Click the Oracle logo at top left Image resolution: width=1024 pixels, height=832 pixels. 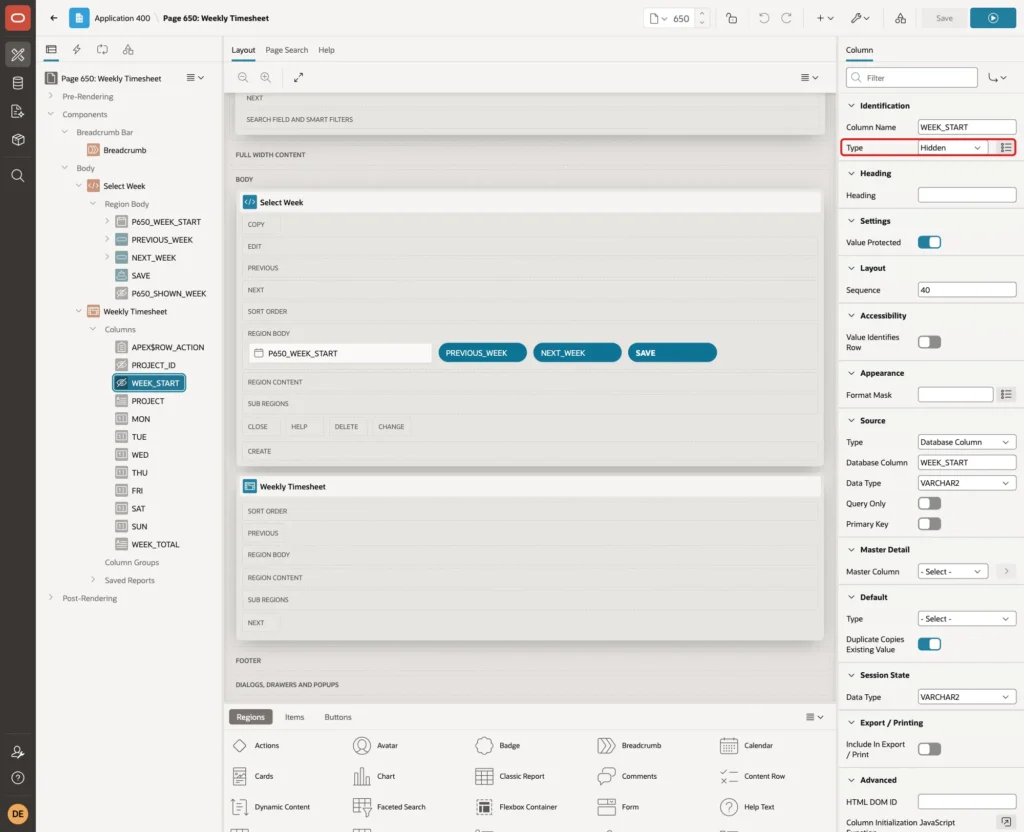18,18
